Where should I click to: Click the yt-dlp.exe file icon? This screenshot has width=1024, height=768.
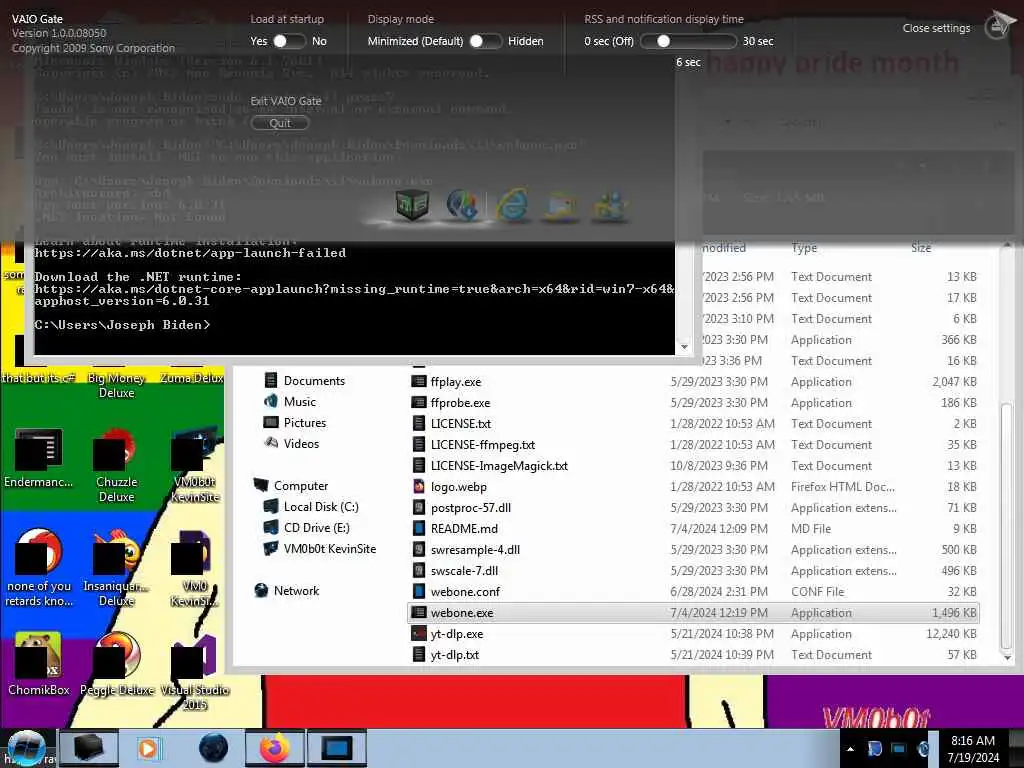point(419,633)
